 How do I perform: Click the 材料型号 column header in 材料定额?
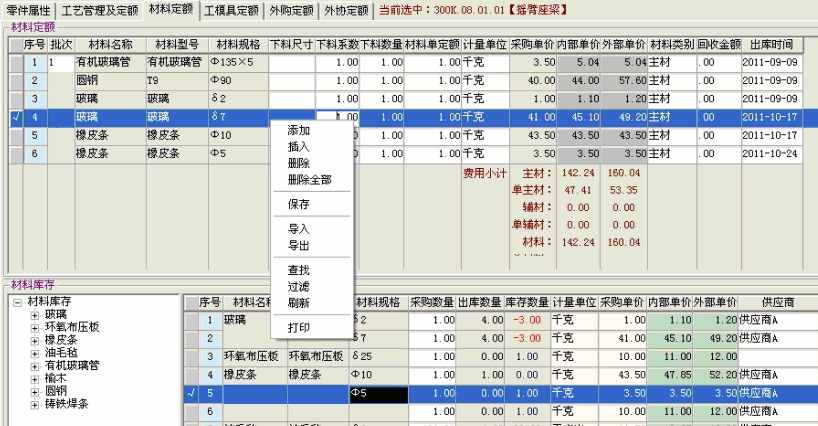(x=177, y=45)
